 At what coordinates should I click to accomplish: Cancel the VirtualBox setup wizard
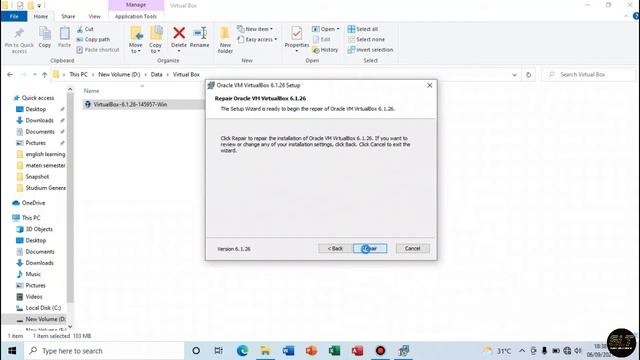click(412, 249)
